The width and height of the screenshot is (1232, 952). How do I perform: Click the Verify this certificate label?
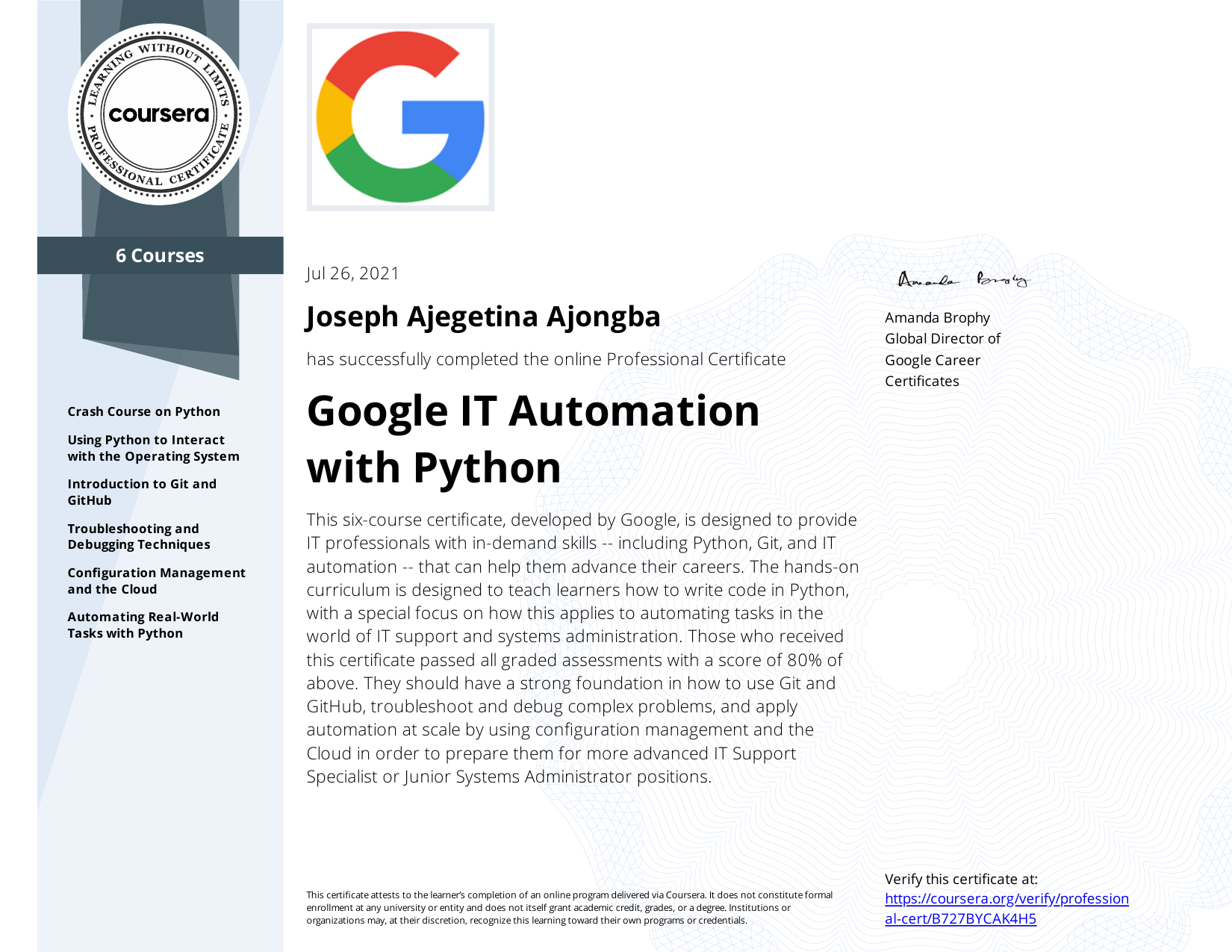962,880
